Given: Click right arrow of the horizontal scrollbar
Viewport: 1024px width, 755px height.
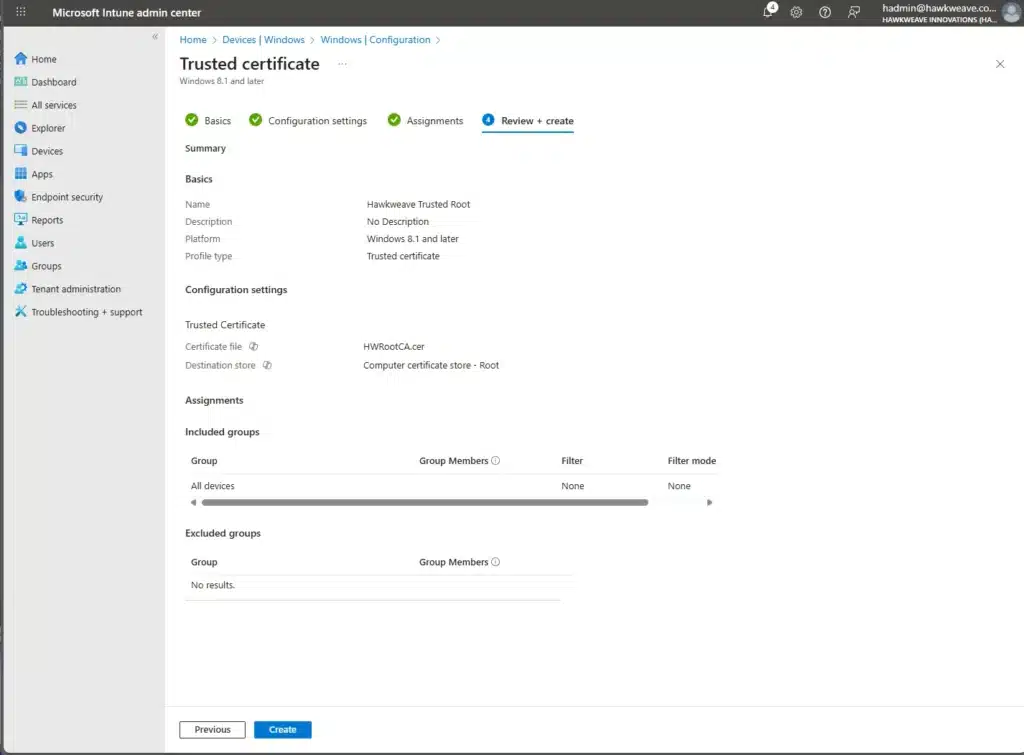Looking at the screenshot, I should 709,502.
